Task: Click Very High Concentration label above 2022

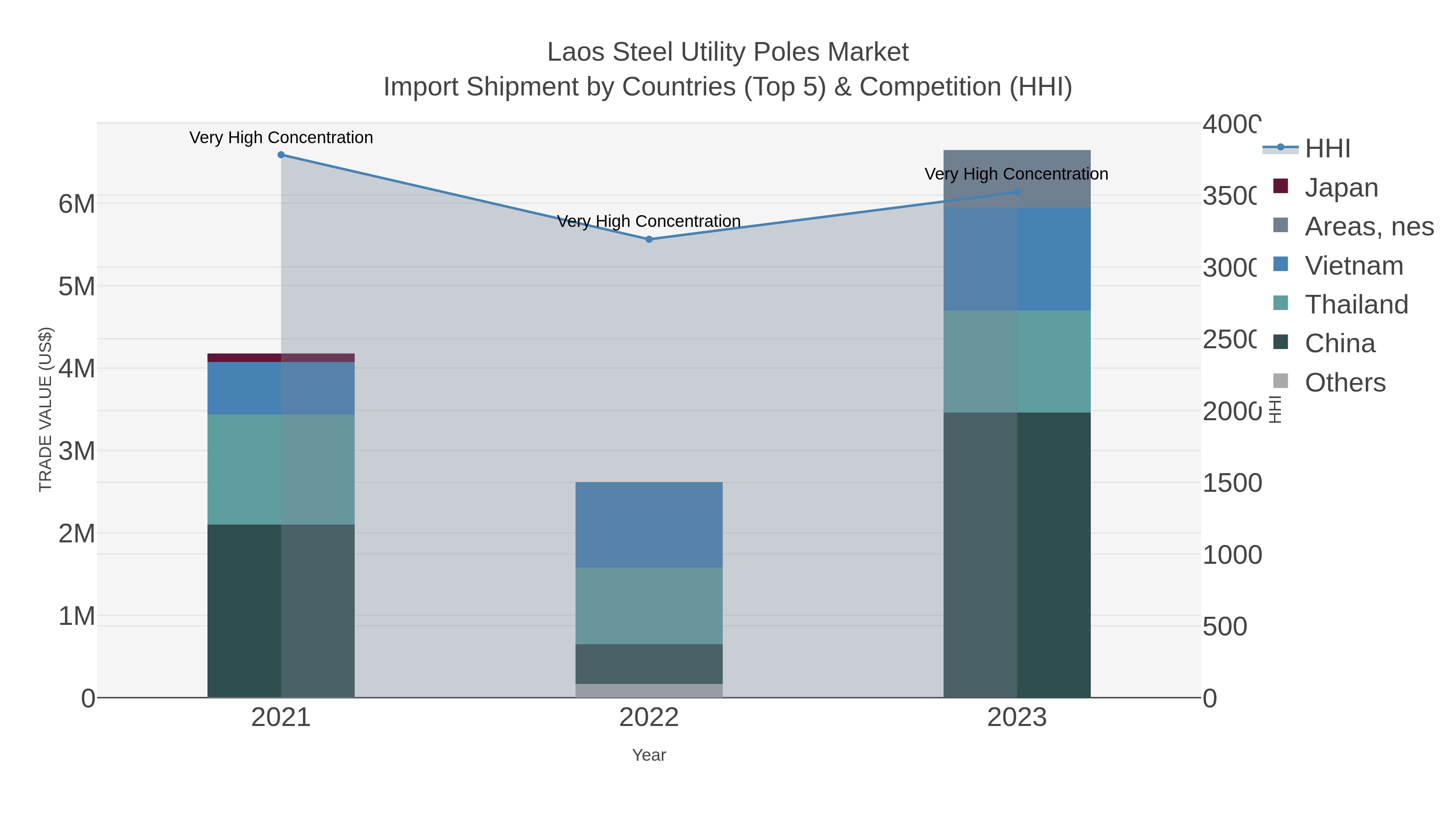Action: point(649,221)
